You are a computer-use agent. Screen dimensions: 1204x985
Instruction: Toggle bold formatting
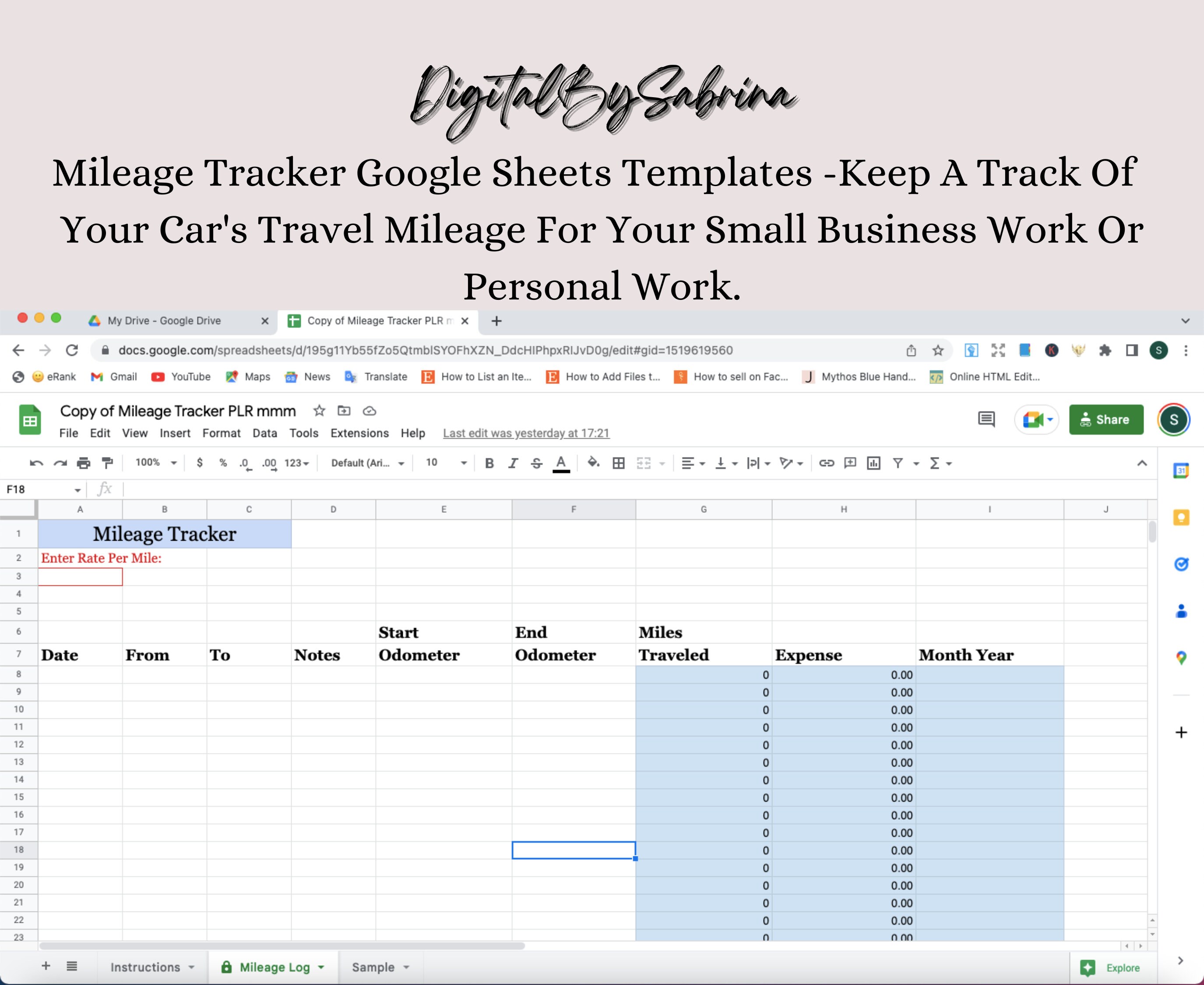click(489, 464)
